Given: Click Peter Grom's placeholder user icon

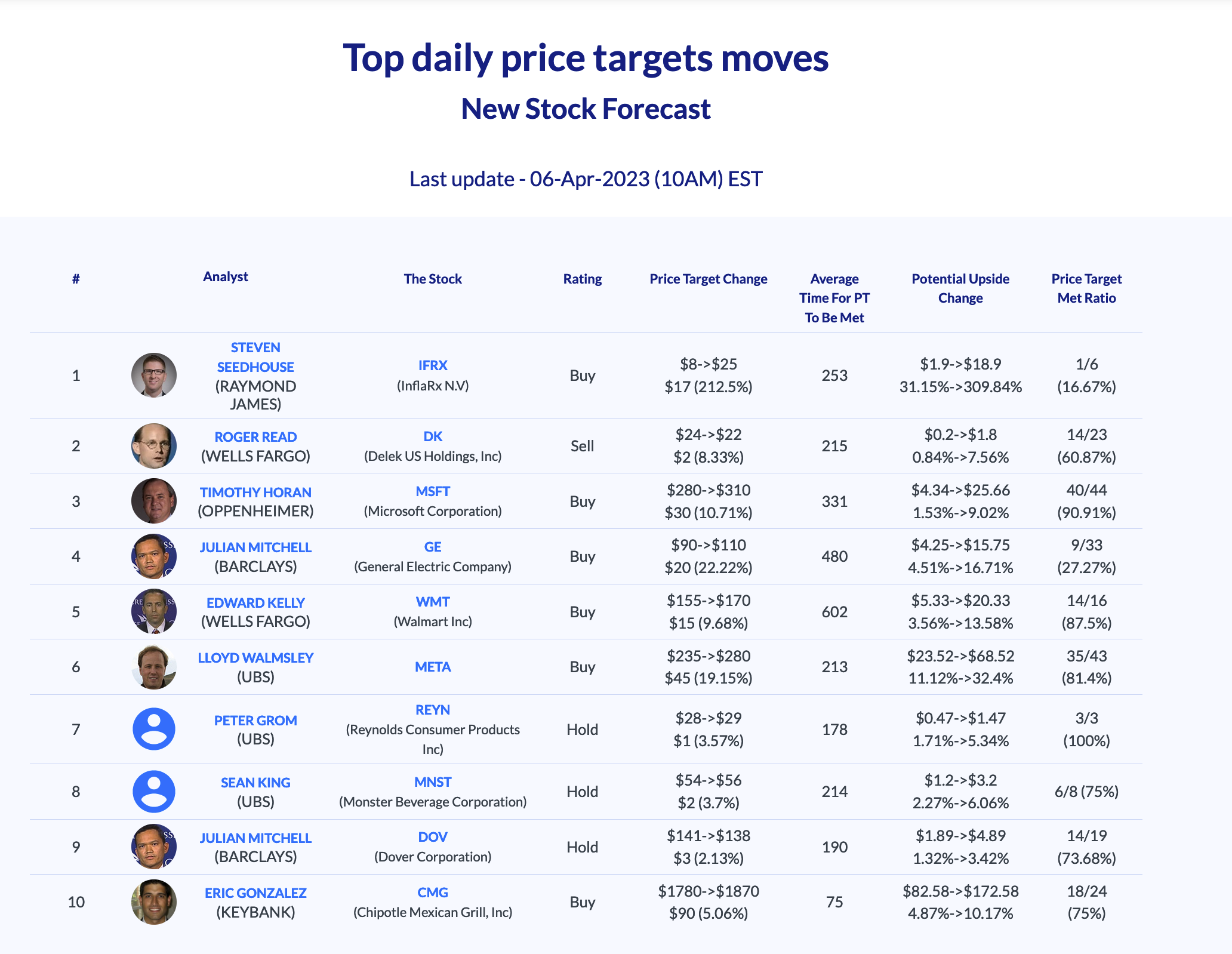Looking at the screenshot, I should click(154, 729).
